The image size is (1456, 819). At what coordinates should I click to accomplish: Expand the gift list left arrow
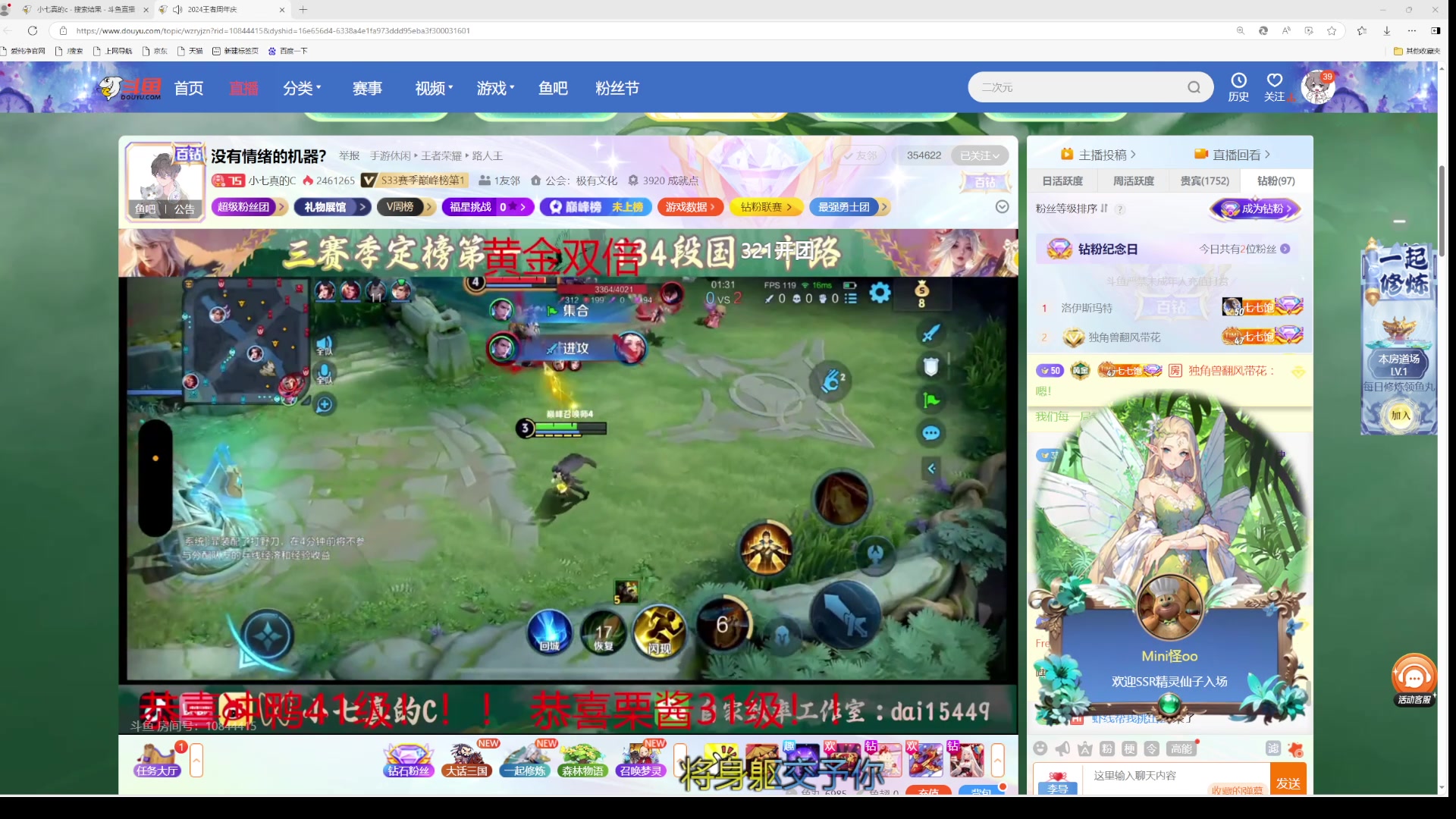tap(680, 760)
